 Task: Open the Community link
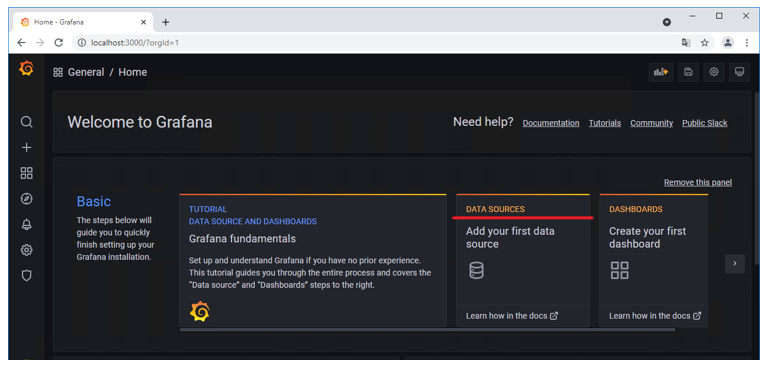pos(652,123)
